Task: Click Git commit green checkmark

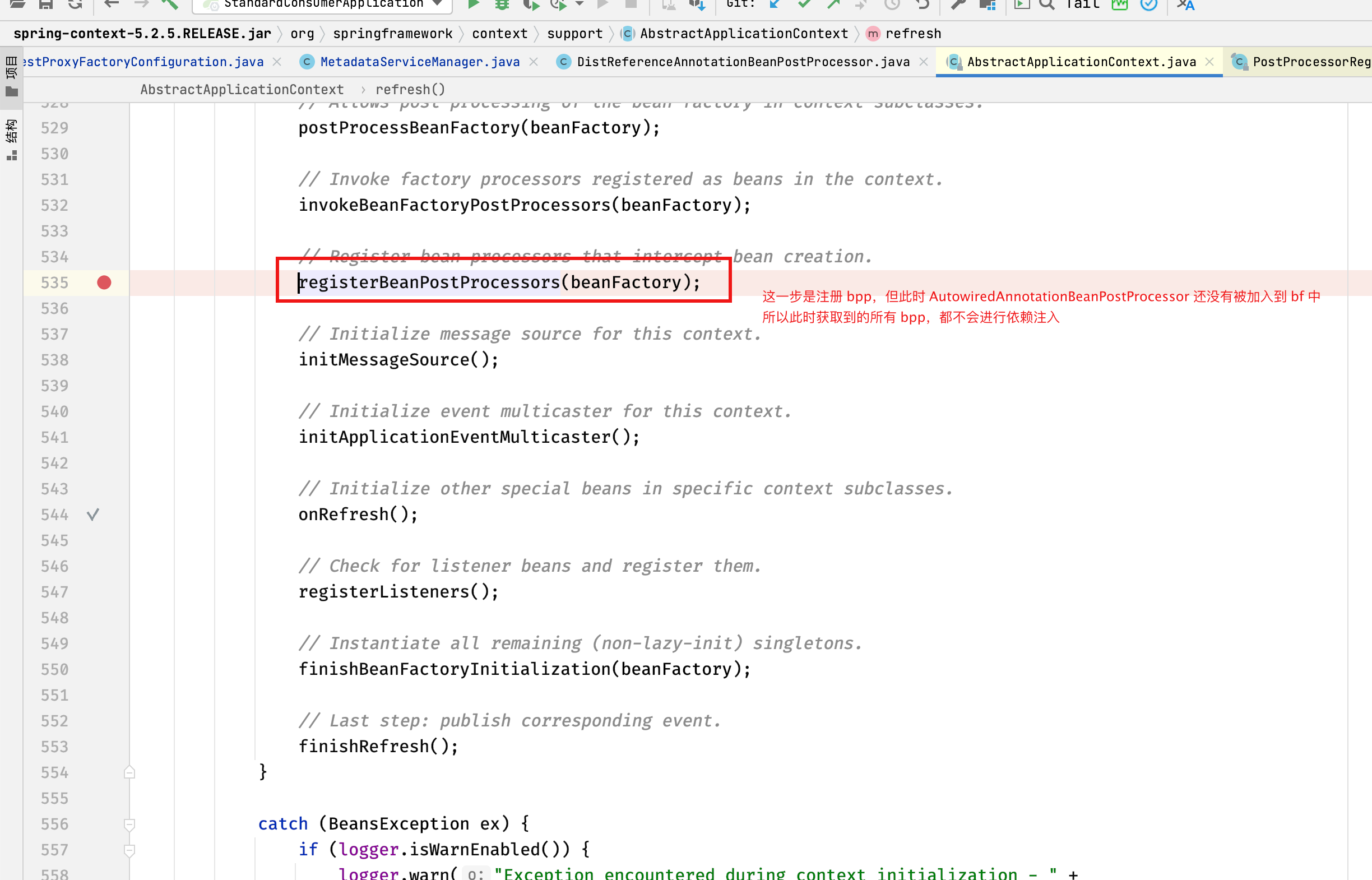Action: point(804,4)
